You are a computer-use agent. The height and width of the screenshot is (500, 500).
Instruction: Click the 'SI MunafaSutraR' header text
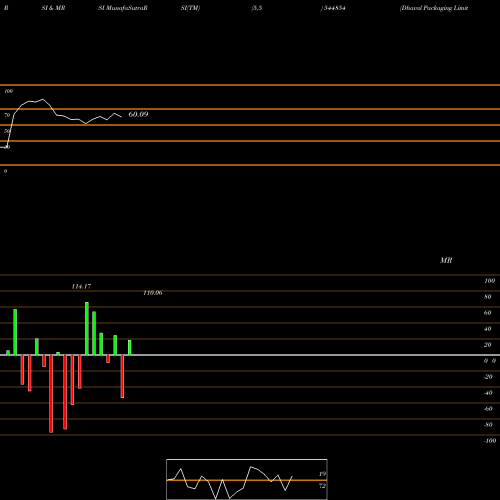pos(123,8)
